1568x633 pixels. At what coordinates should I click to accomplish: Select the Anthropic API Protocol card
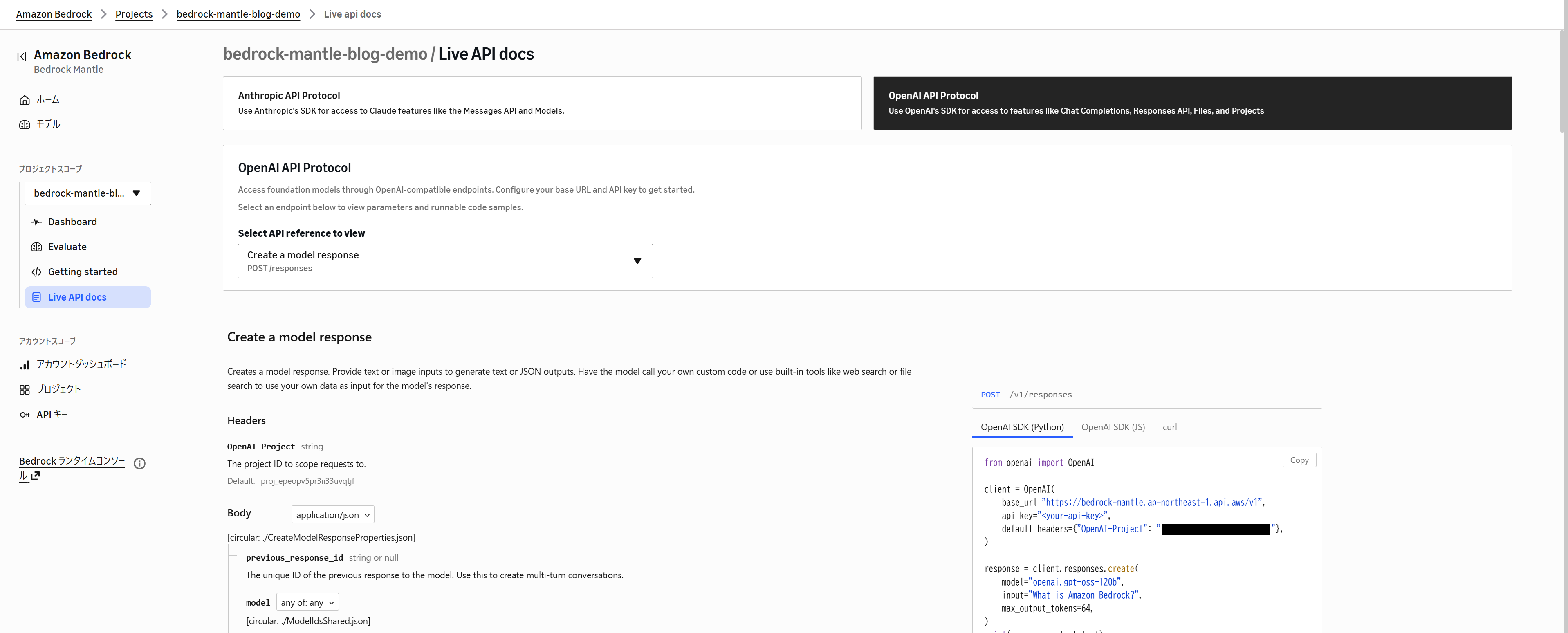click(542, 103)
